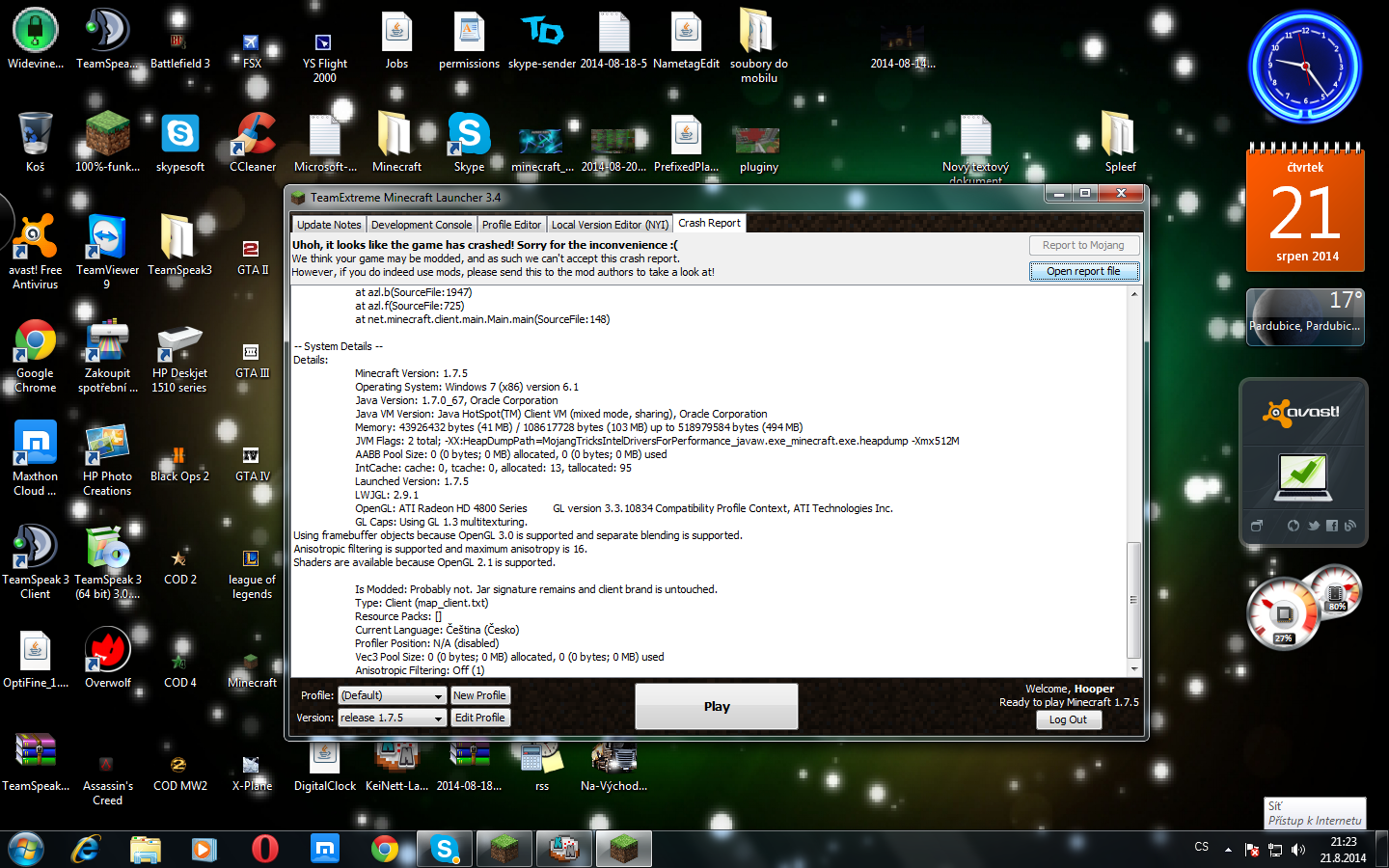Open Internet Explorer from taskbar
The width and height of the screenshot is (1389, 868).
[87, 849]
